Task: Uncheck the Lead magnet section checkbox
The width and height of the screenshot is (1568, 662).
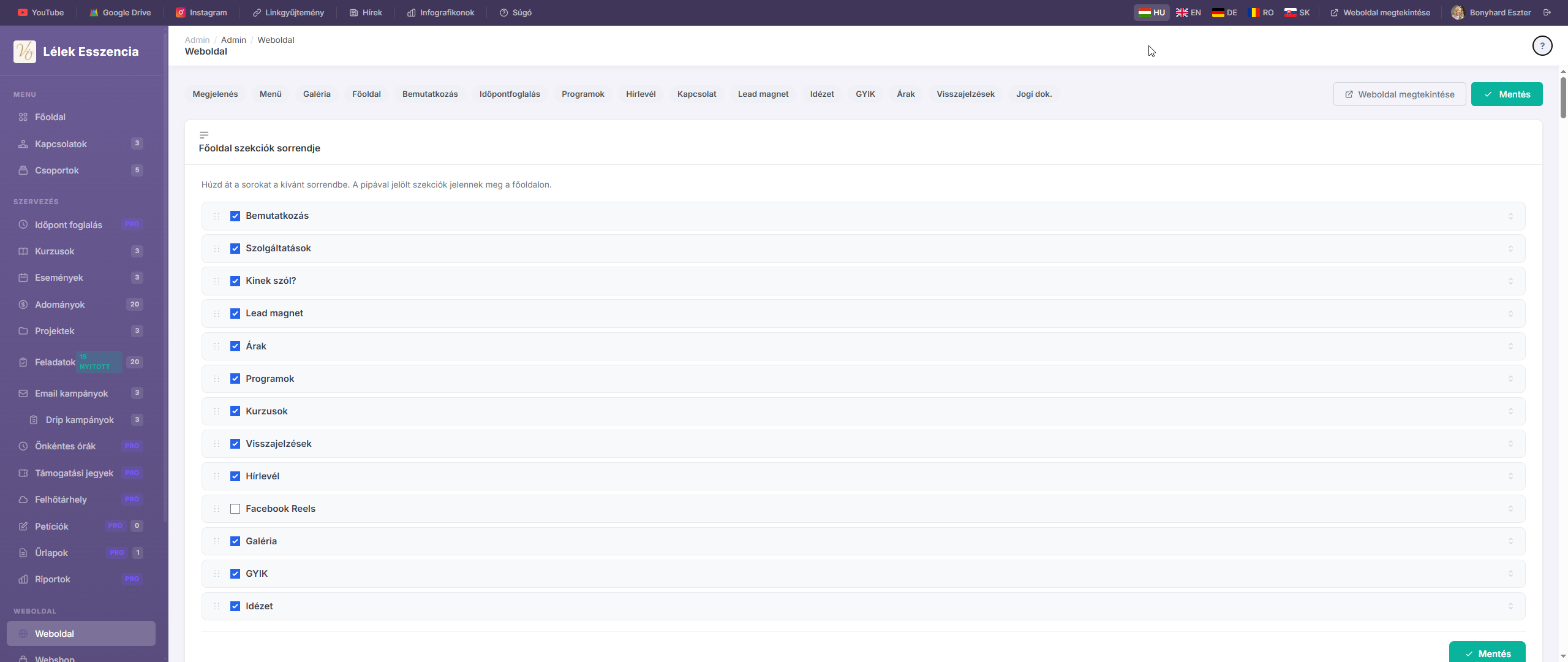Action: (235, 313)
